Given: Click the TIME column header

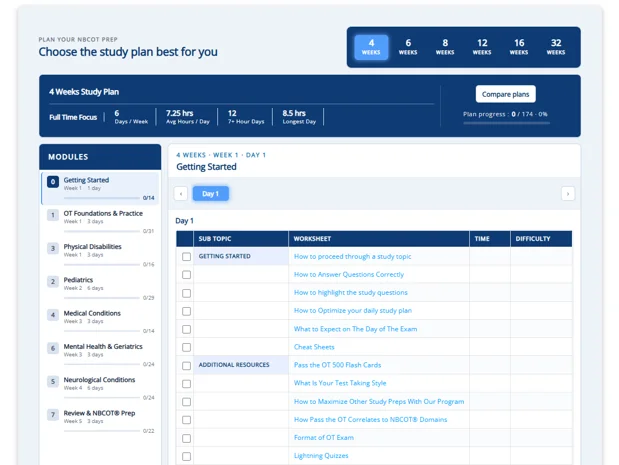Looking at the screenshot, I should 490,239.
